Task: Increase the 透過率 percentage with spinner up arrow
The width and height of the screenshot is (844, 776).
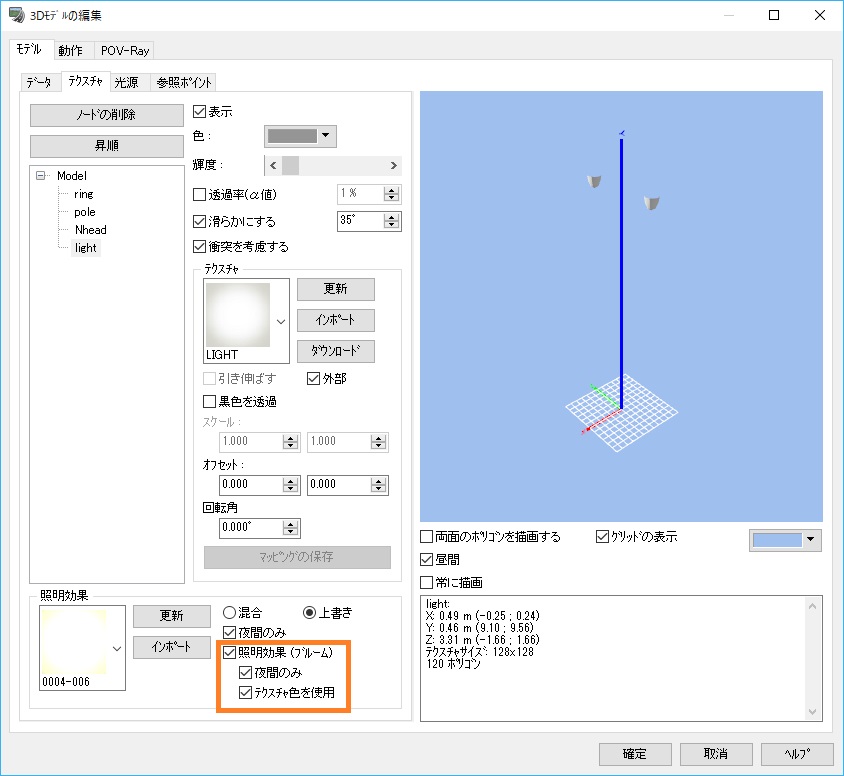Action: tap(392, 189)
